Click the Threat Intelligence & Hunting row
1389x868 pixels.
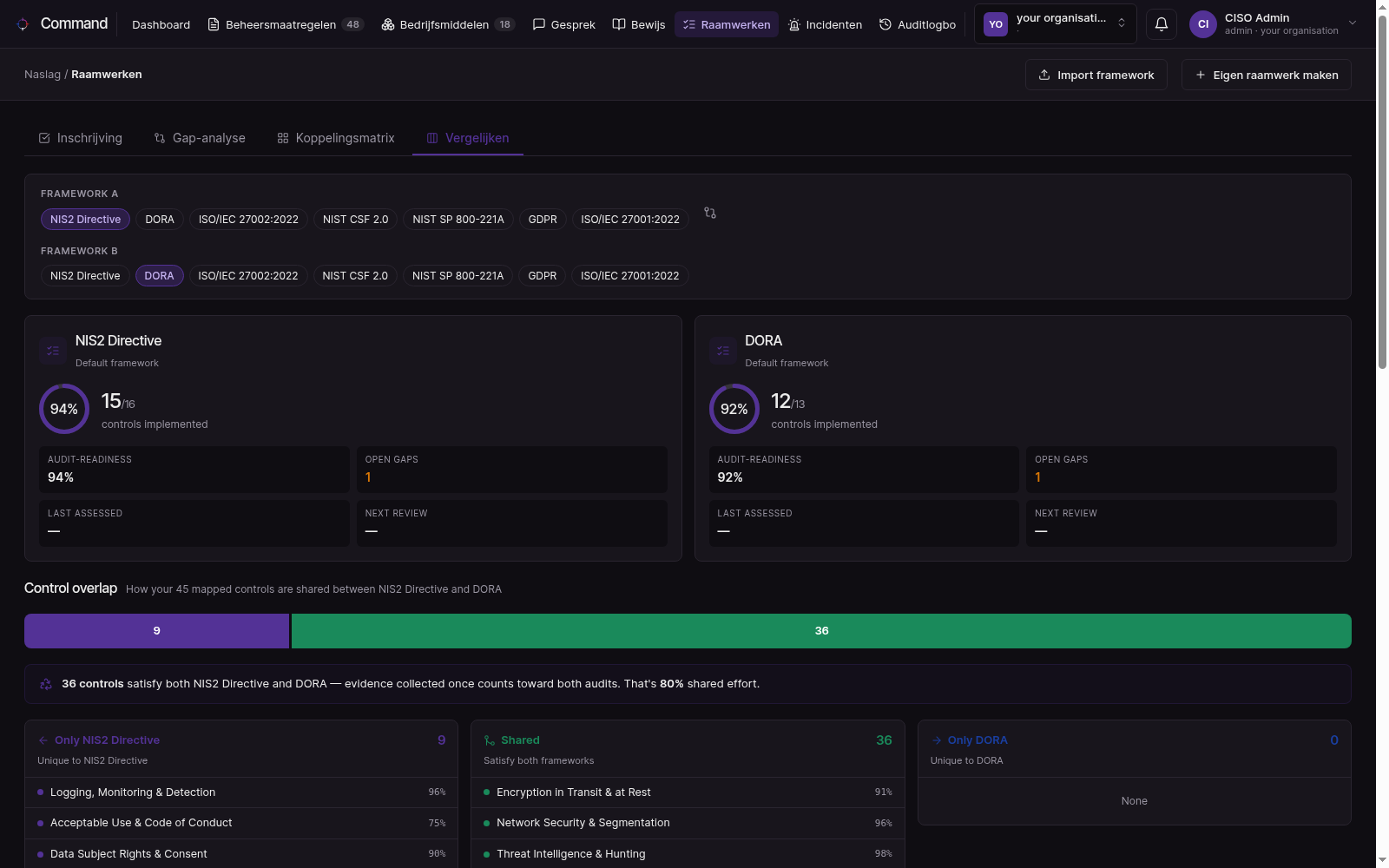point(688,854)
